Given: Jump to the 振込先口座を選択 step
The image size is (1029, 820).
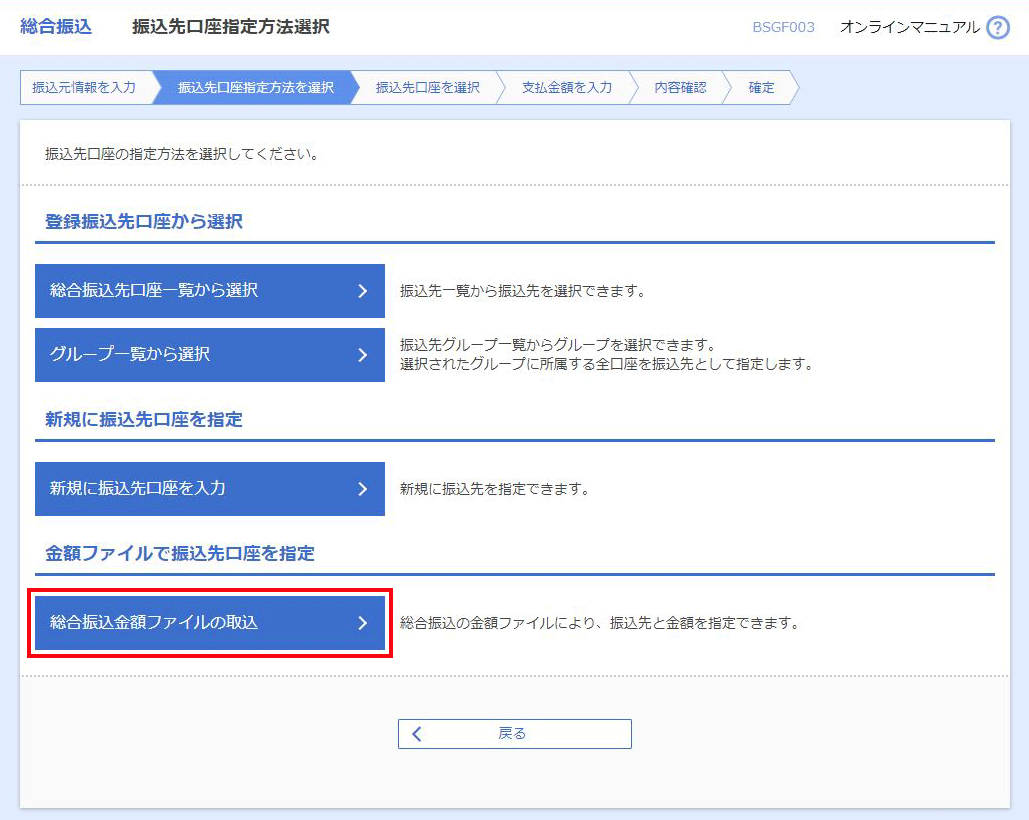Looking at the screenshot, I should click(x=428, y=88).
